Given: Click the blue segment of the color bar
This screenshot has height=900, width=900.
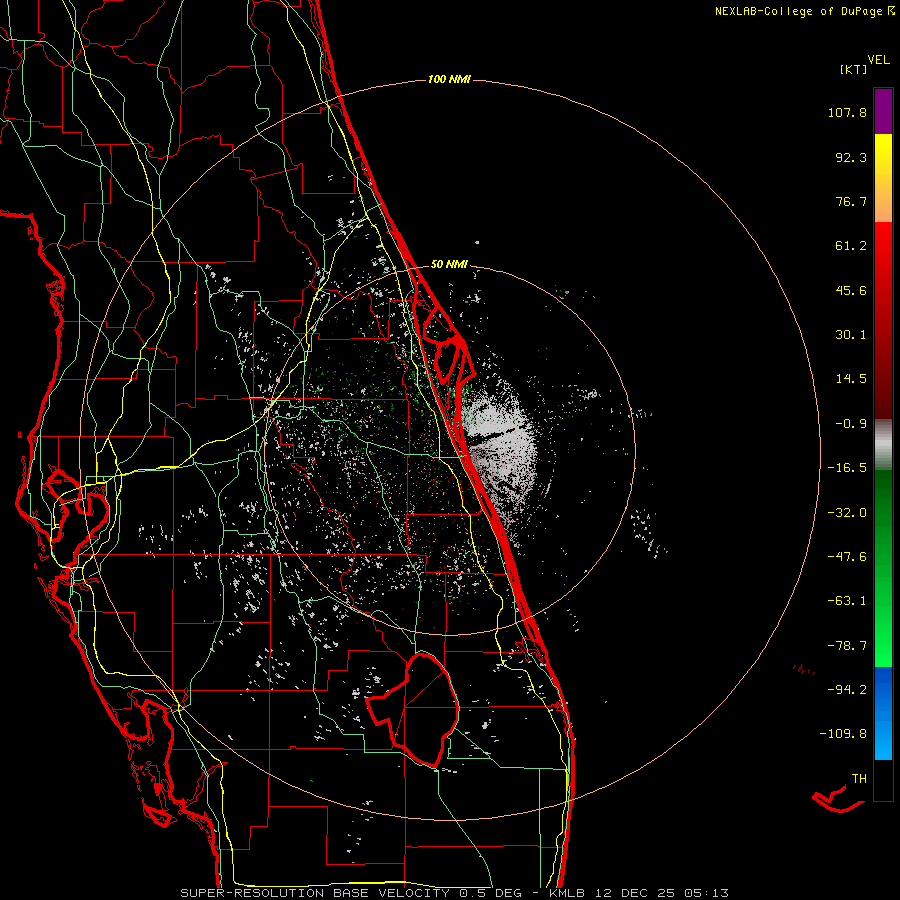Looking at the screenshot, I should pyautogui.click(x=883, y=713).
